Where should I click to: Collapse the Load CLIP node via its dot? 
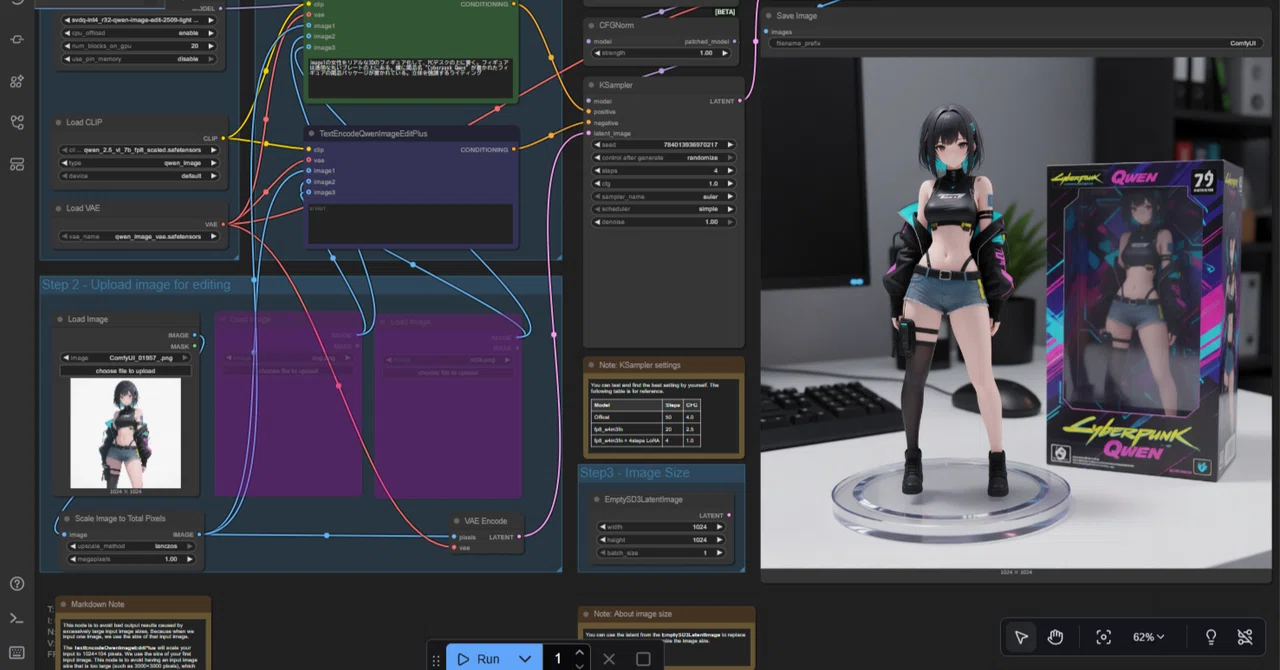[59, 122]
